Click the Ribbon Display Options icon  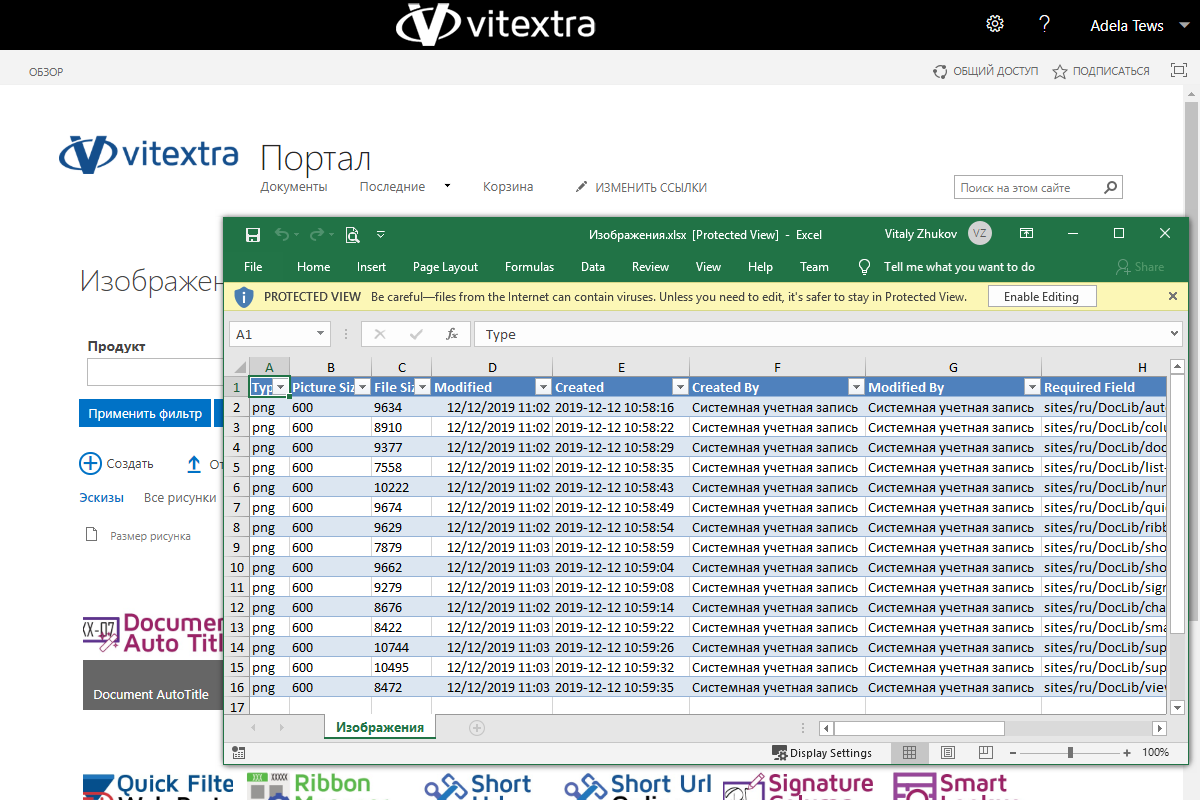[1026, 234]
